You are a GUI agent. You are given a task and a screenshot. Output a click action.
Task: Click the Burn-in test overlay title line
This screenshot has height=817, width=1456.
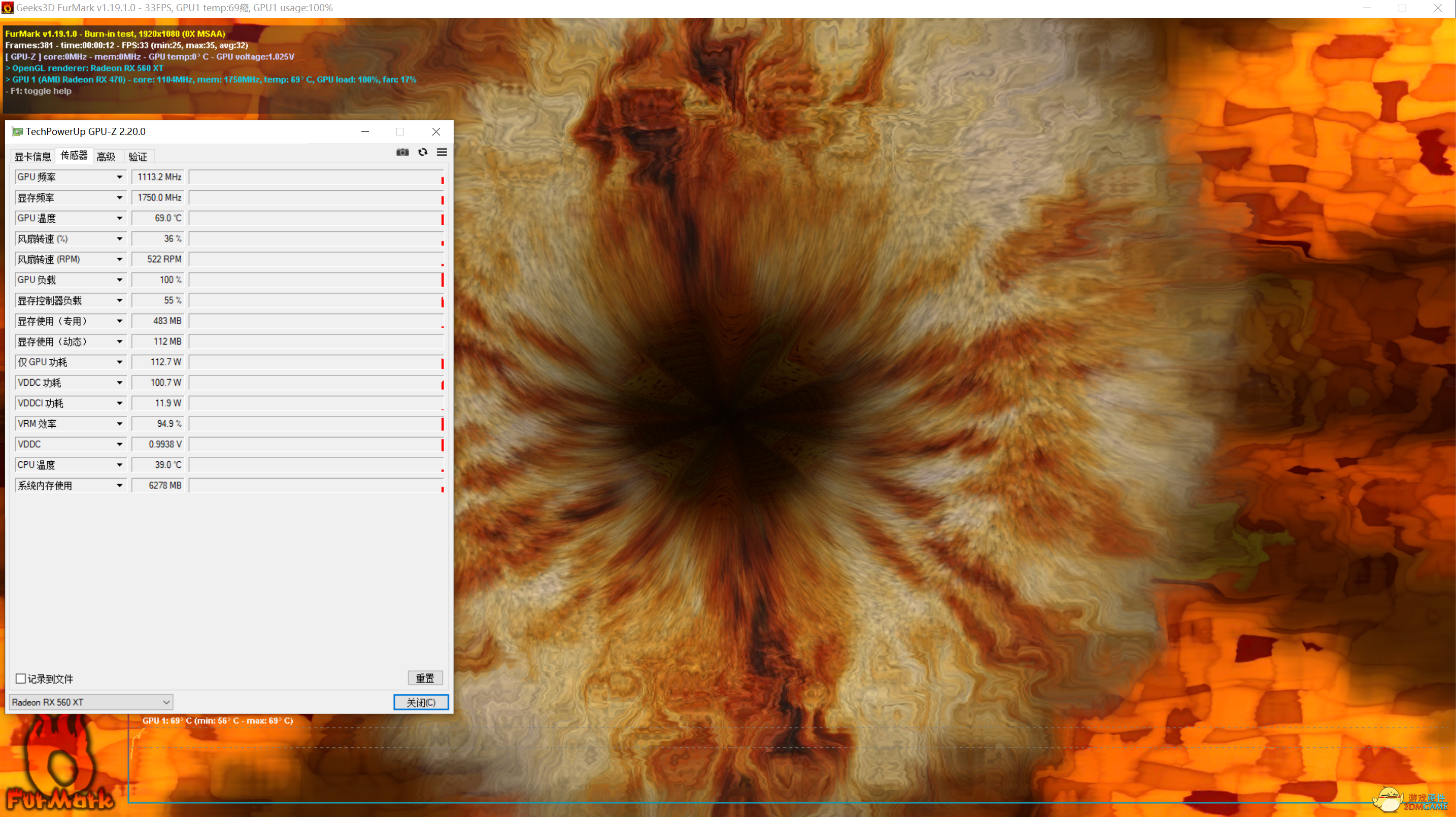click(115, 34)
